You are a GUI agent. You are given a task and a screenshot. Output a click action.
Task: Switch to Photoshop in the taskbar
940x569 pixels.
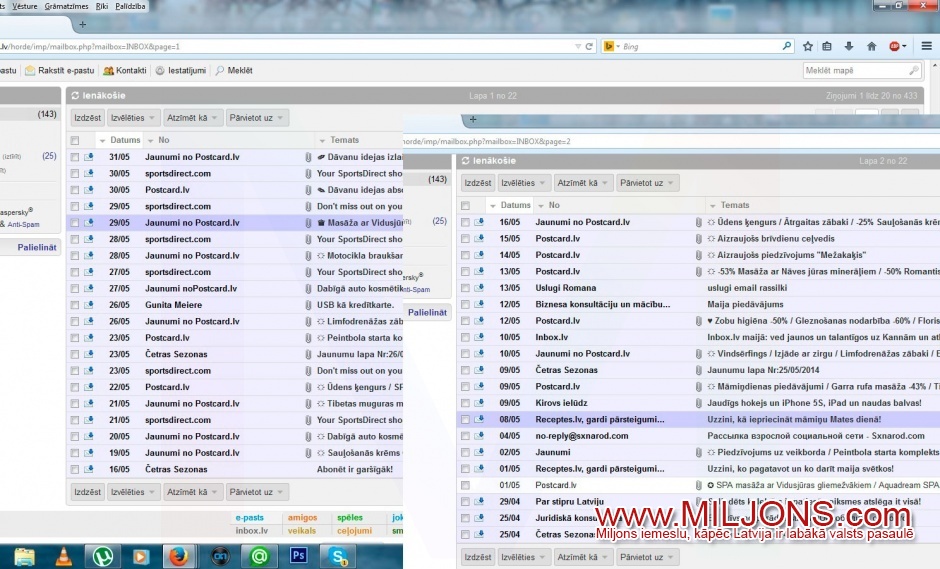point(297,556)
